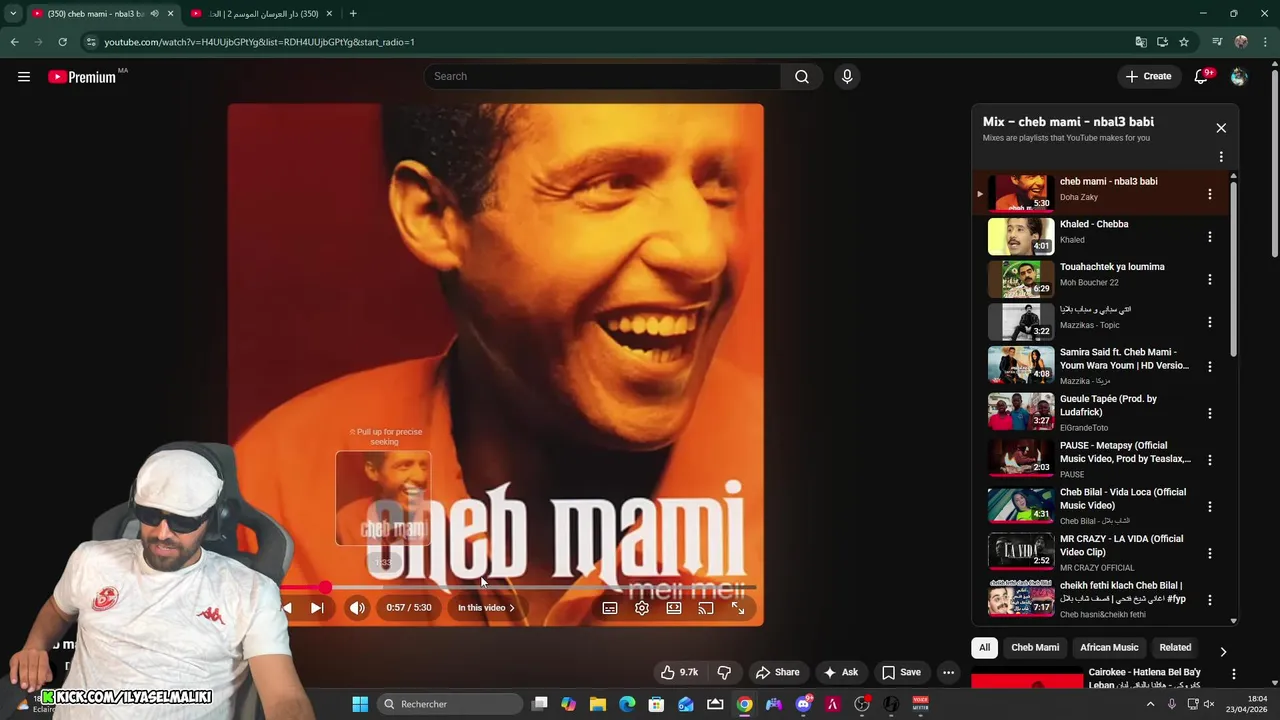Click the playlist panel scrollbar
The width and height of the screenshot is (1280, 720).
[1233, 268]
